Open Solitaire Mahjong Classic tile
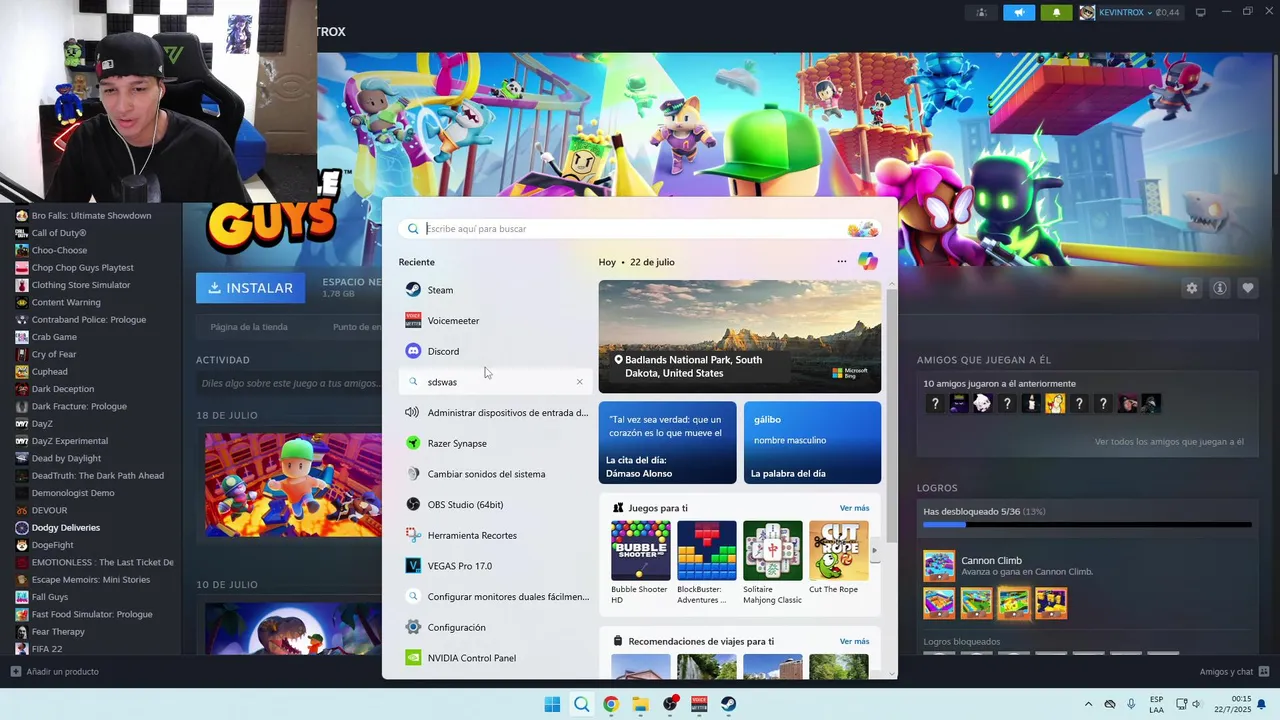1280x720 pixels. 773,562
